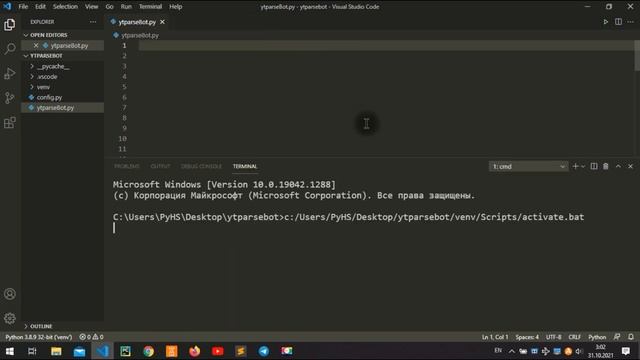
Task: Open the Search view in the activity bar
Action: [x=9, y=49]
